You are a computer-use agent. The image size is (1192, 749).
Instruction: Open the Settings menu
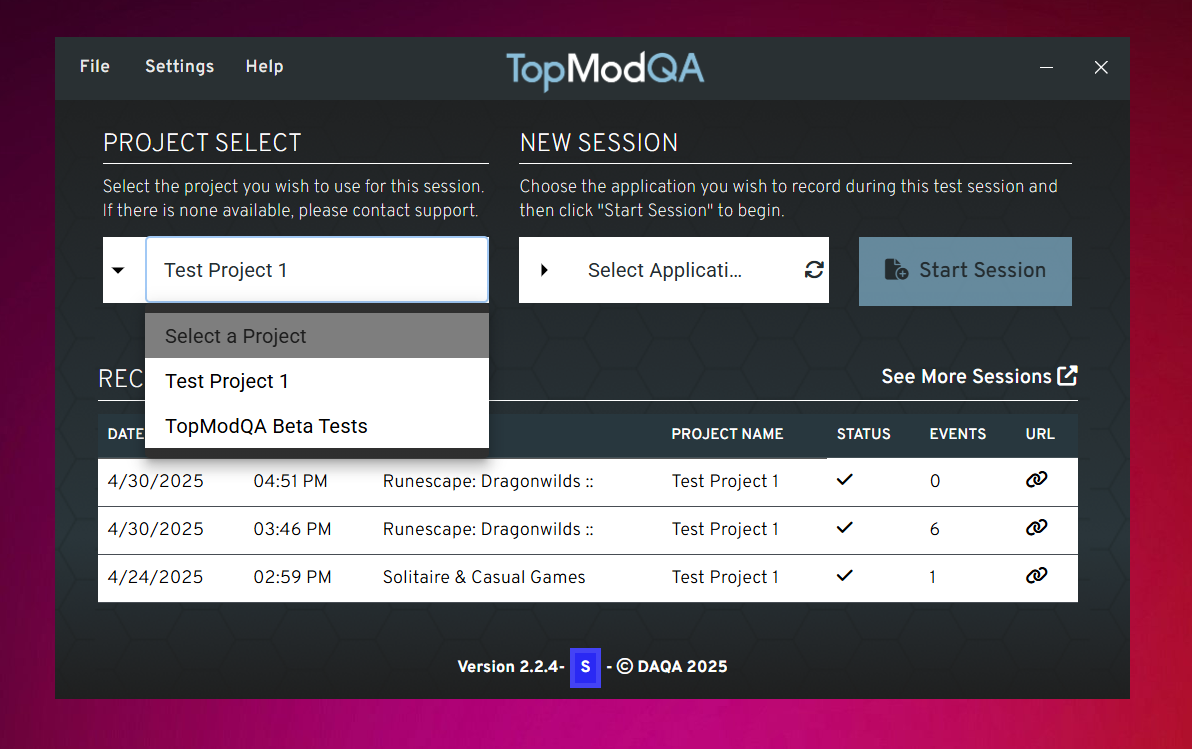[x=179, y=67]
